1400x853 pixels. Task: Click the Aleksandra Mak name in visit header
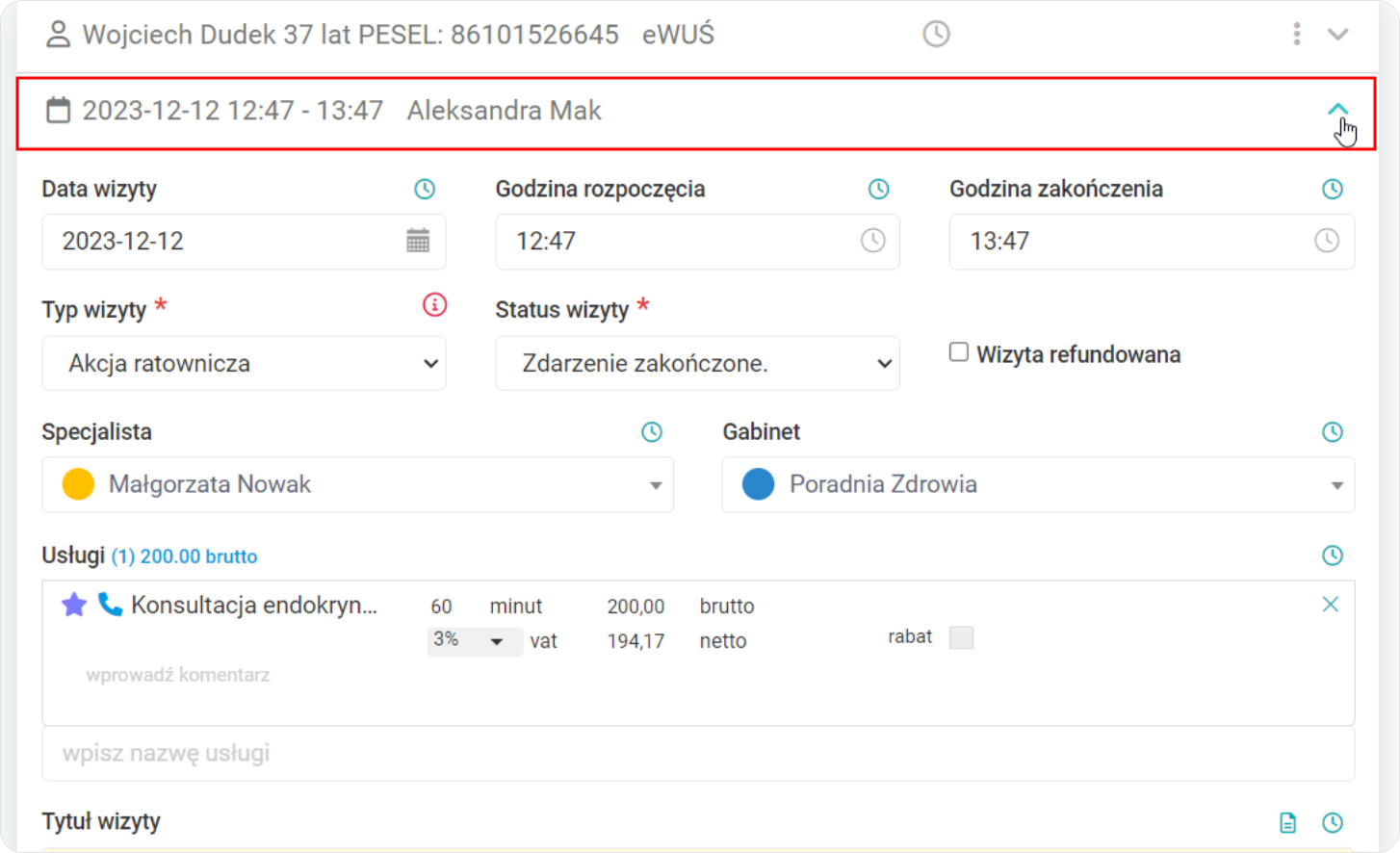coord(505,111)
